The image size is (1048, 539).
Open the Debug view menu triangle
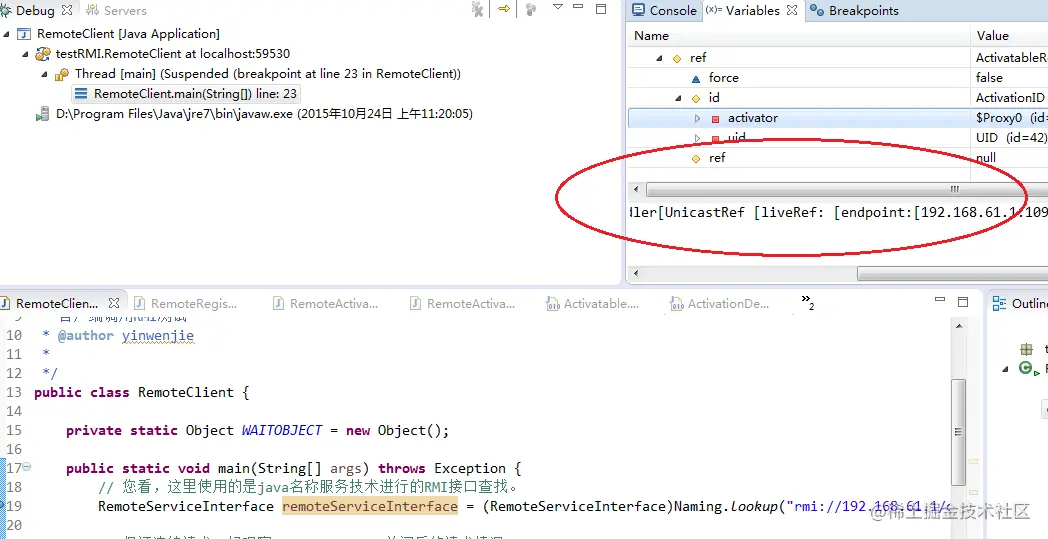pyautogui.click(x=558, y=7)
